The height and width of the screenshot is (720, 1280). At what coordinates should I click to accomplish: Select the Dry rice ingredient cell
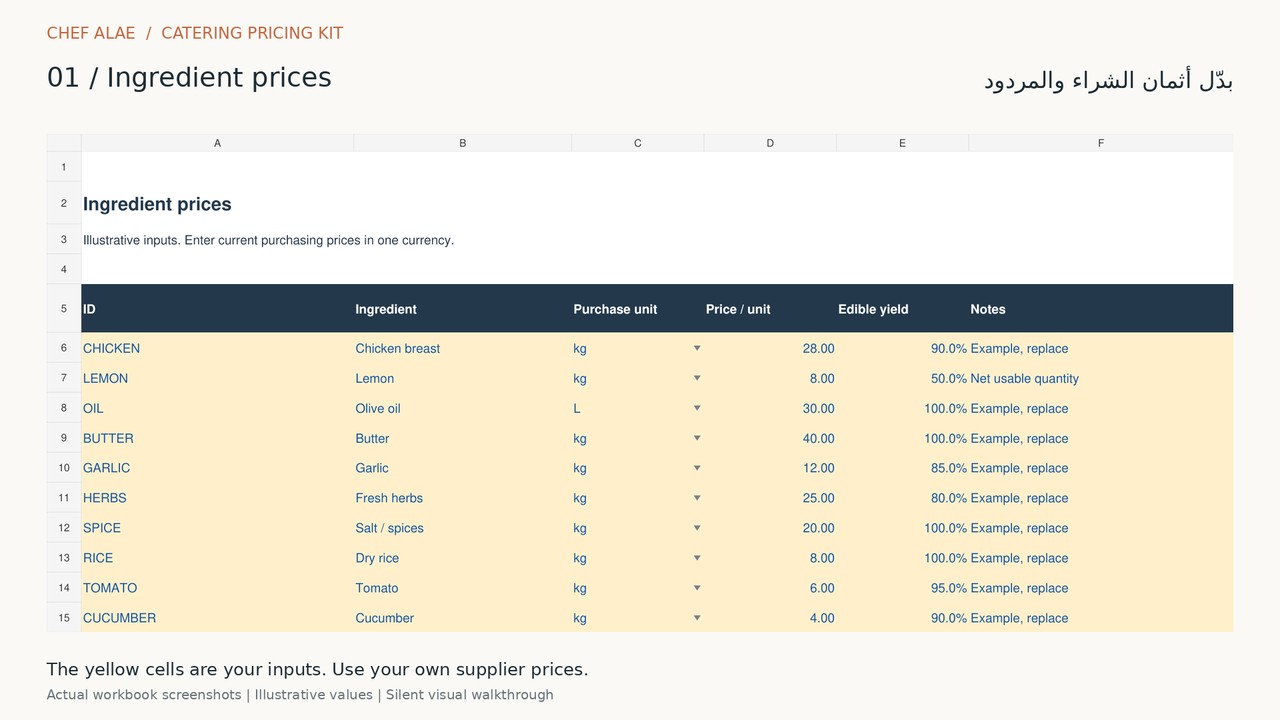point(462,558)
